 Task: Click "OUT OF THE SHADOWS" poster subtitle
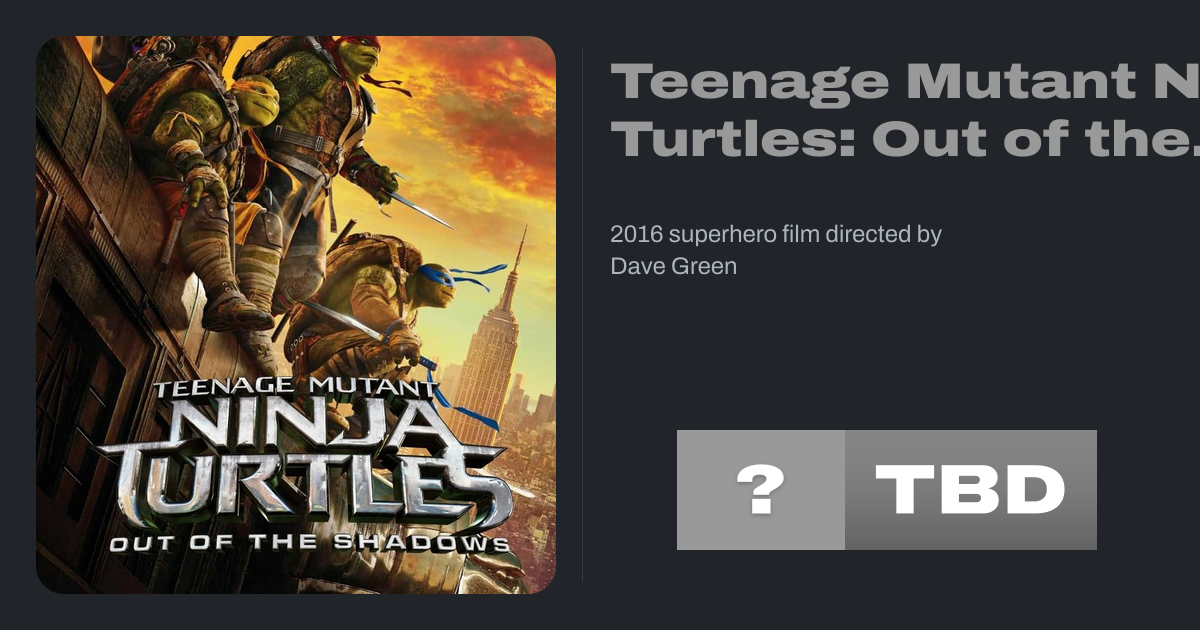[308, 544]
